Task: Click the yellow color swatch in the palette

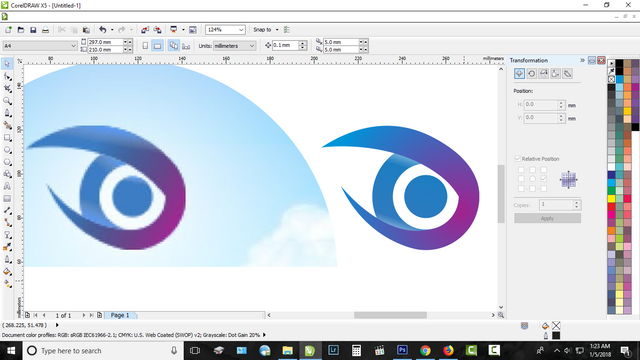Action: click(611, 198)
